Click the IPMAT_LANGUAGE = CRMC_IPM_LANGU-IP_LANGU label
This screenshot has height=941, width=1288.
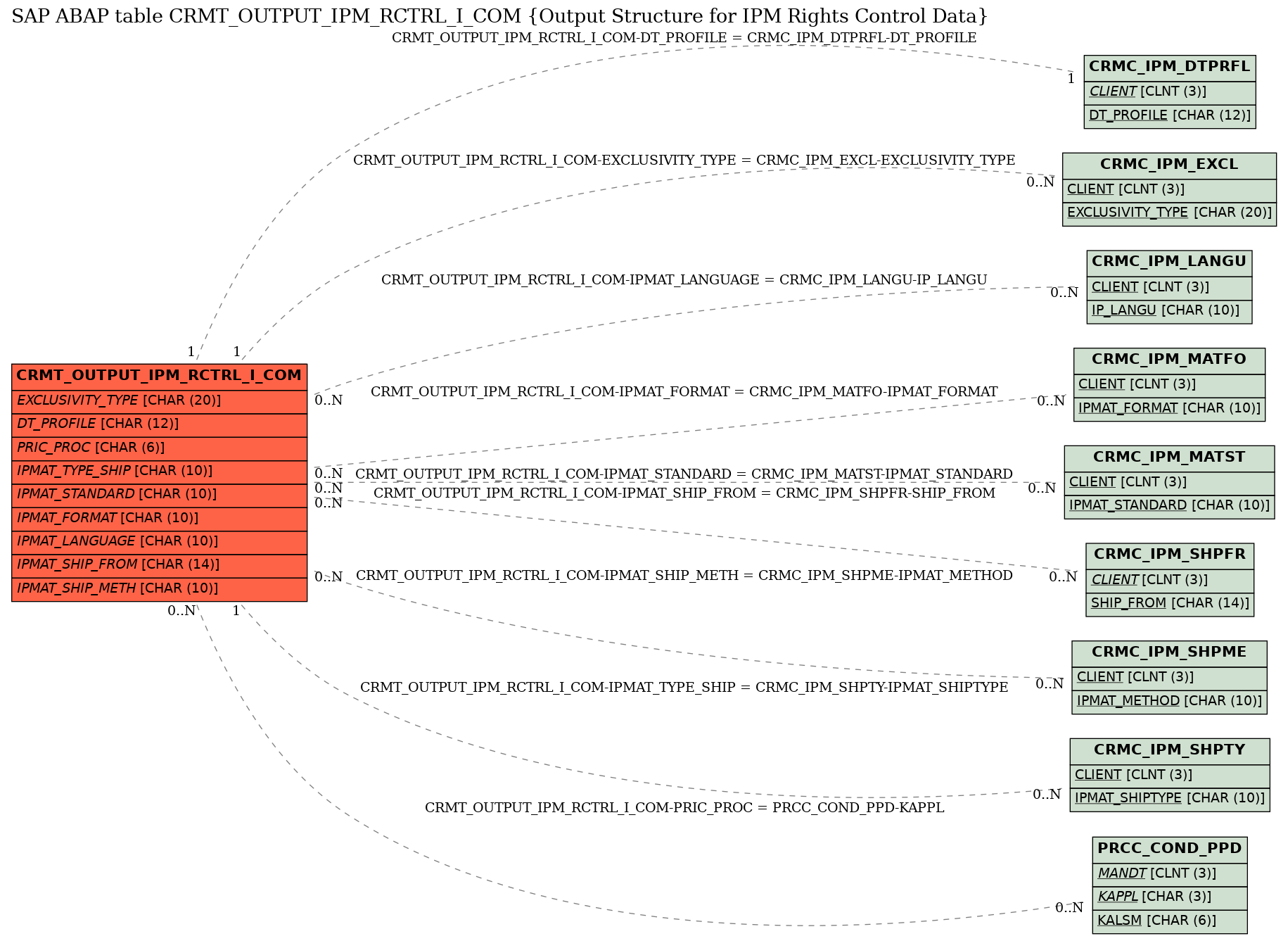coord(684,280)
